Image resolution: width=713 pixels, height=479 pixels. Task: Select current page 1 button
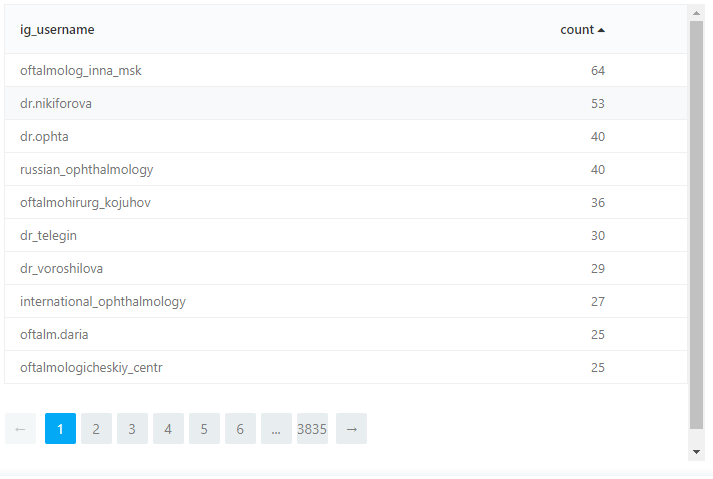click(60, 429)
